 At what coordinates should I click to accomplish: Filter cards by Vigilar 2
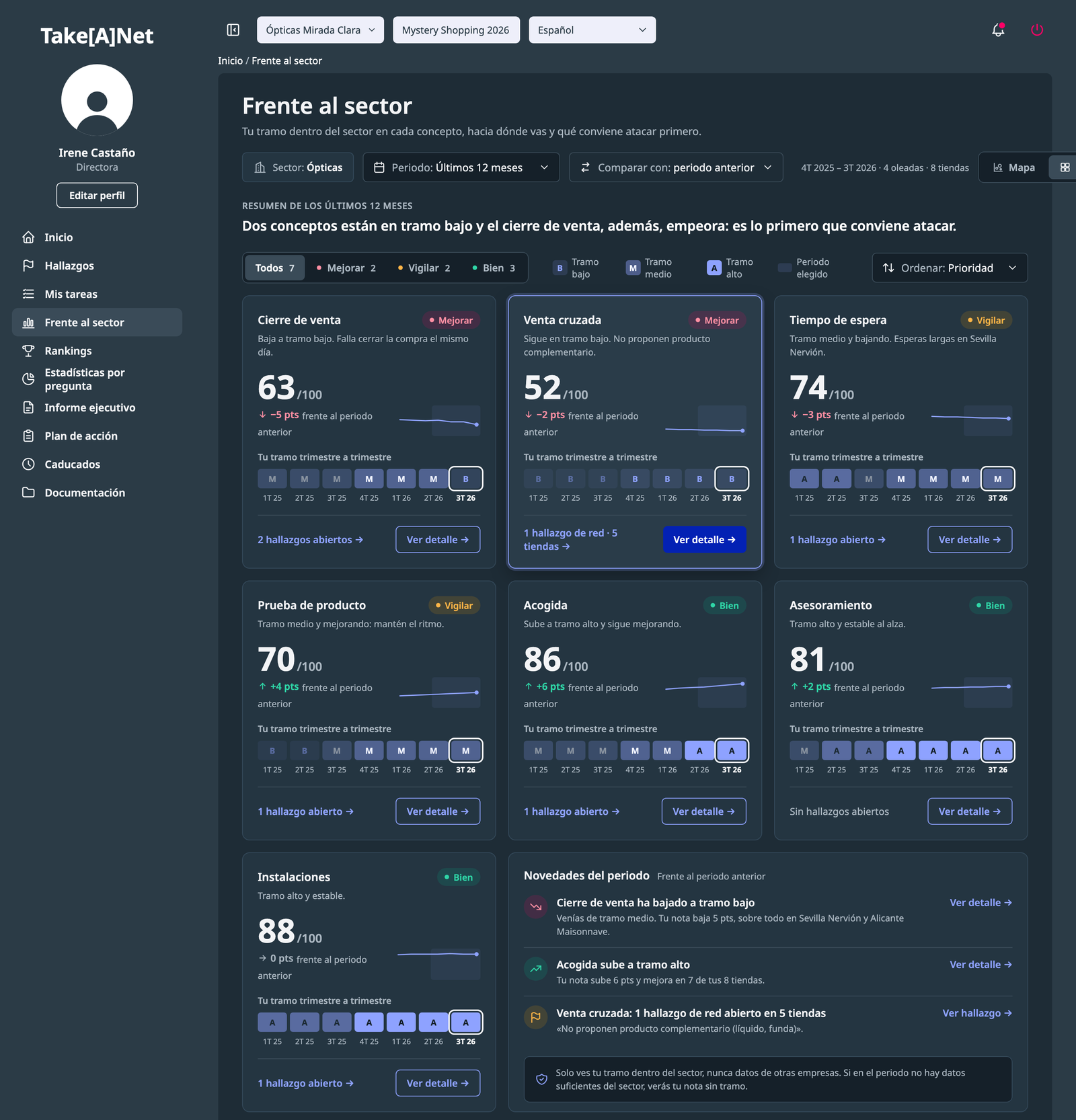(424, 268)
